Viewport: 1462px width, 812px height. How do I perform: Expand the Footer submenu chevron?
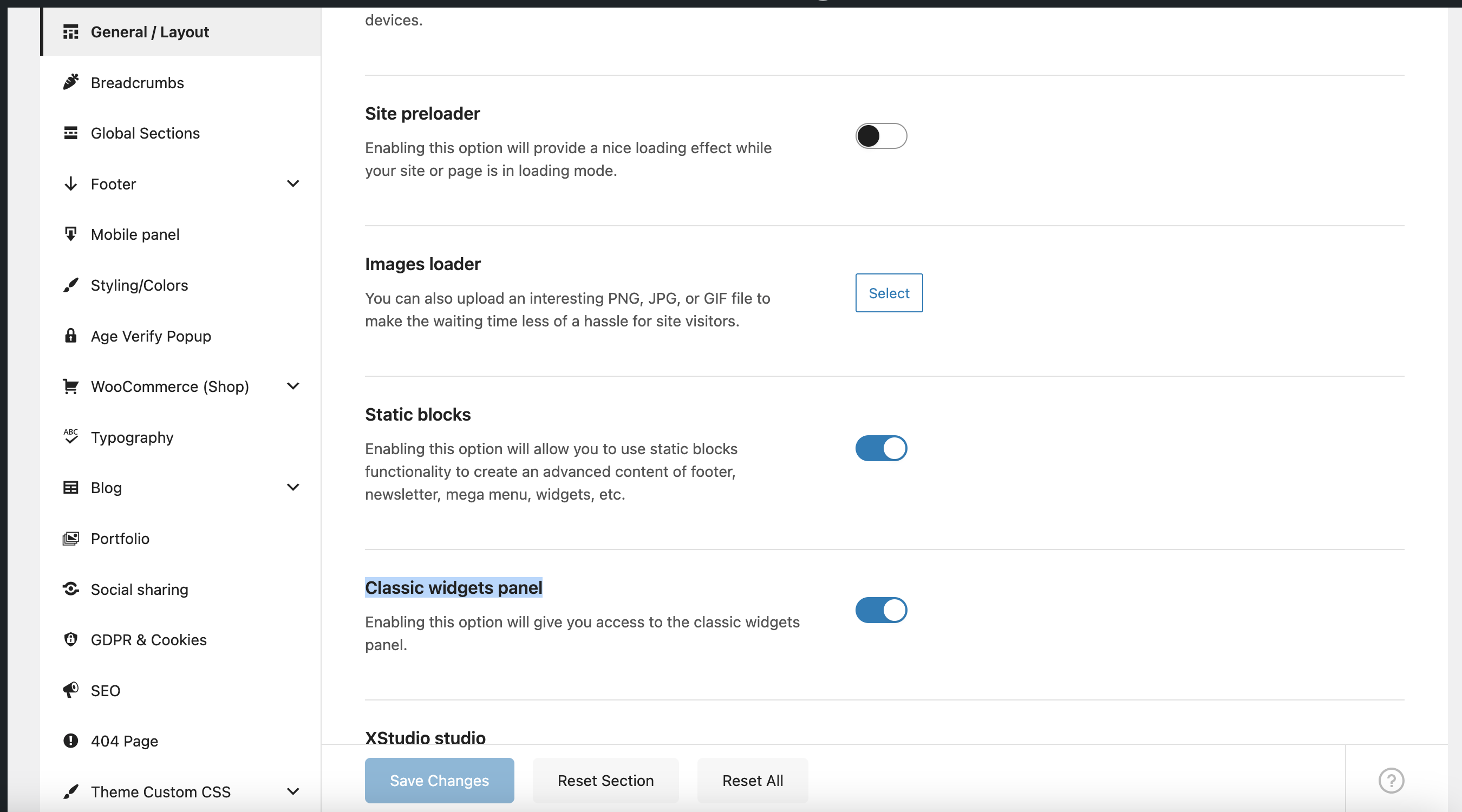pos(293,184)
